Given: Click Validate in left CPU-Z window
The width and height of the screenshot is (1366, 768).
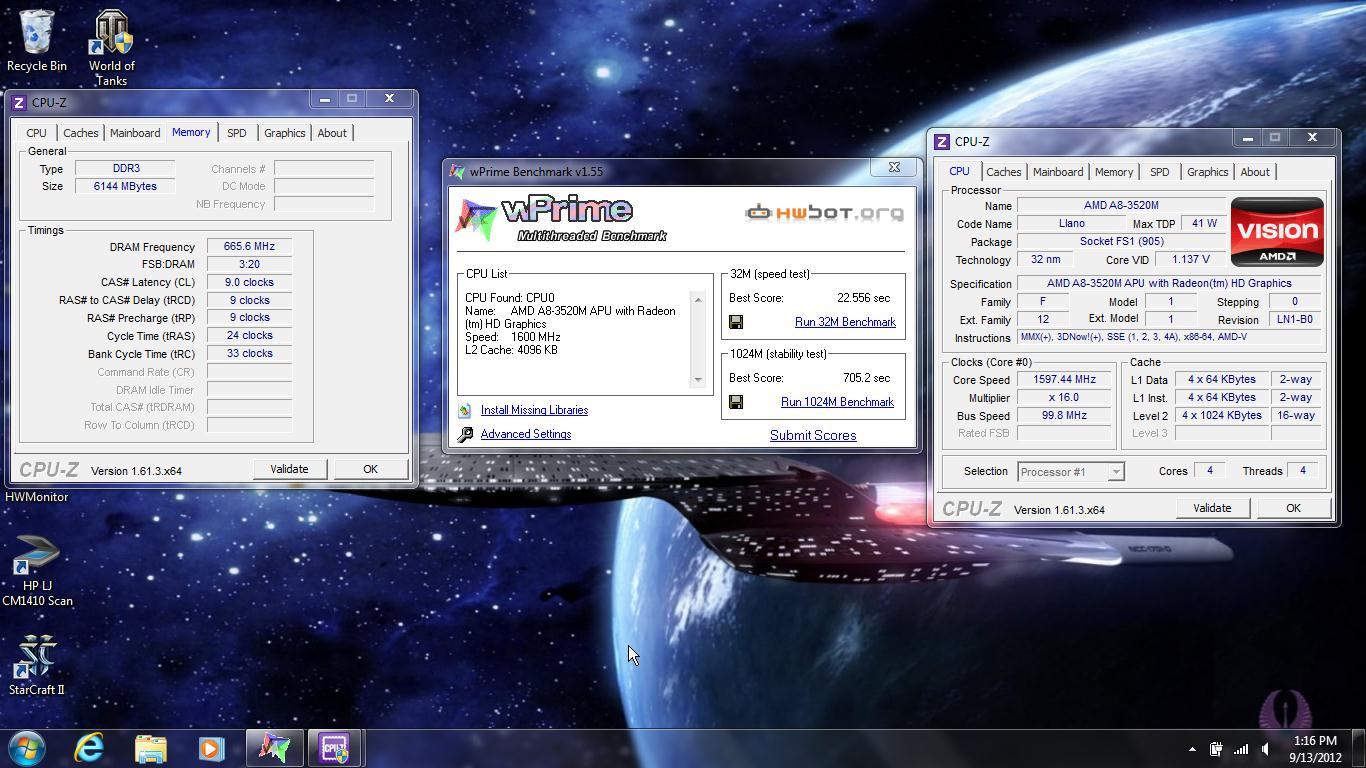Looking at the screenshot, I should 289,469.
